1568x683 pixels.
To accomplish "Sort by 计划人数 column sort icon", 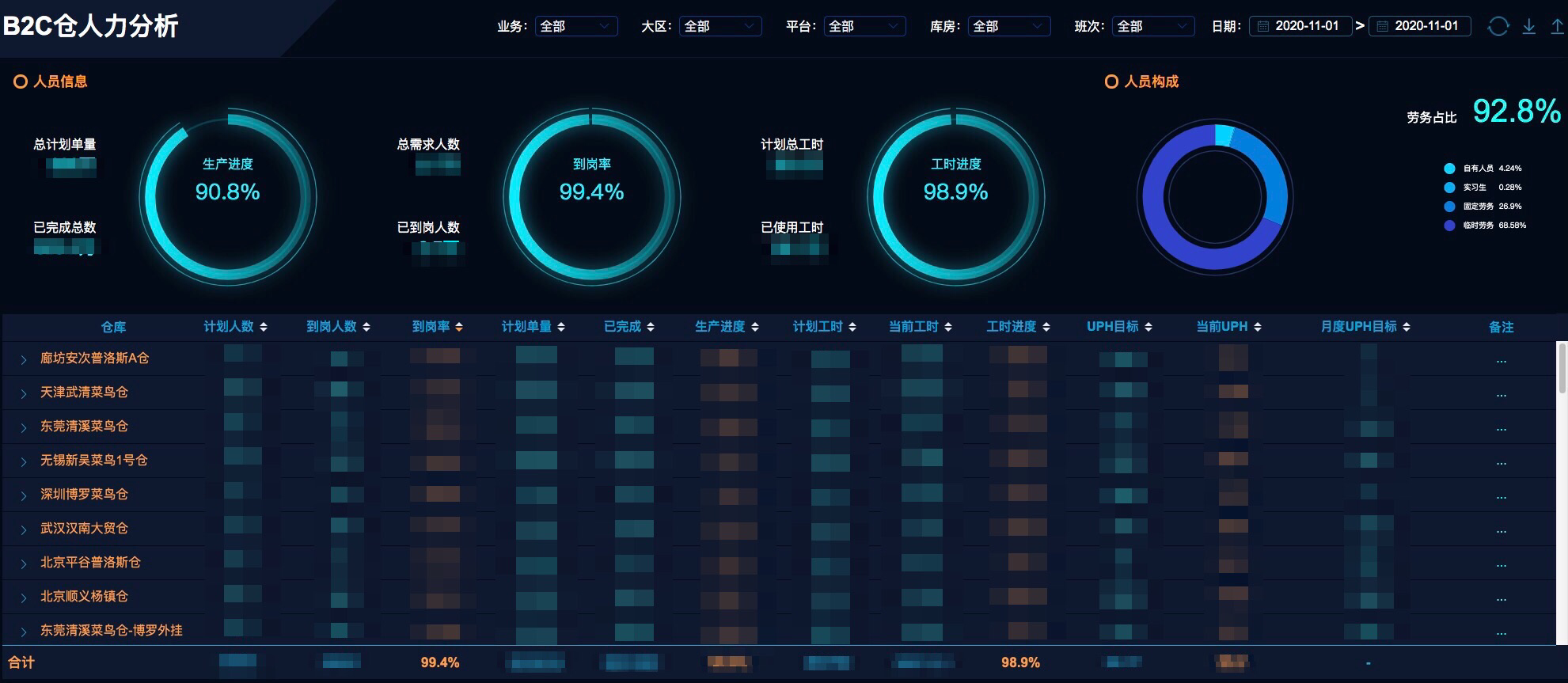I will [x=264, y=327].
